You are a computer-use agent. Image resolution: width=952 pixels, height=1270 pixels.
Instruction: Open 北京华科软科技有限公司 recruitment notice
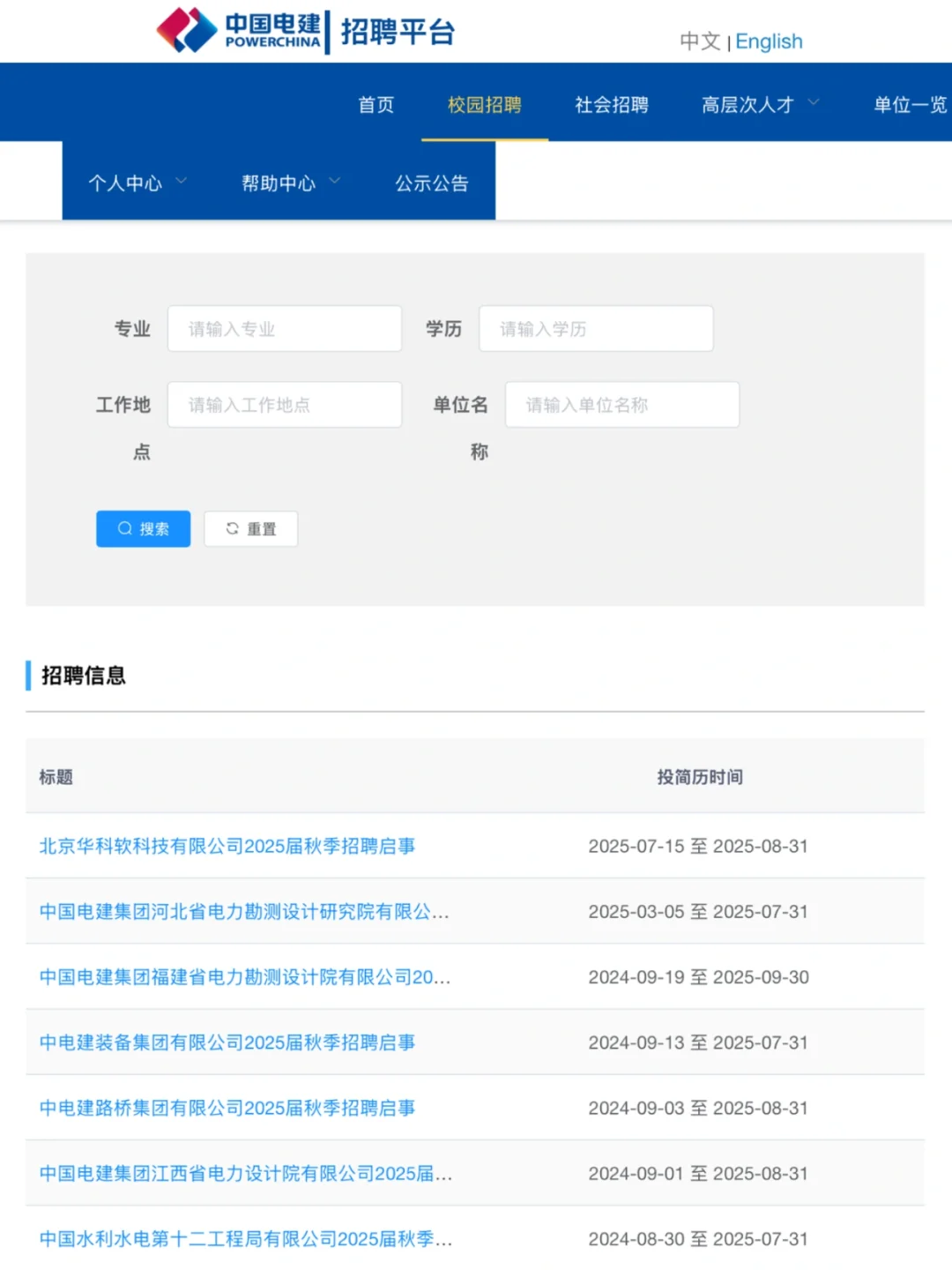click(x=227, y=846)
